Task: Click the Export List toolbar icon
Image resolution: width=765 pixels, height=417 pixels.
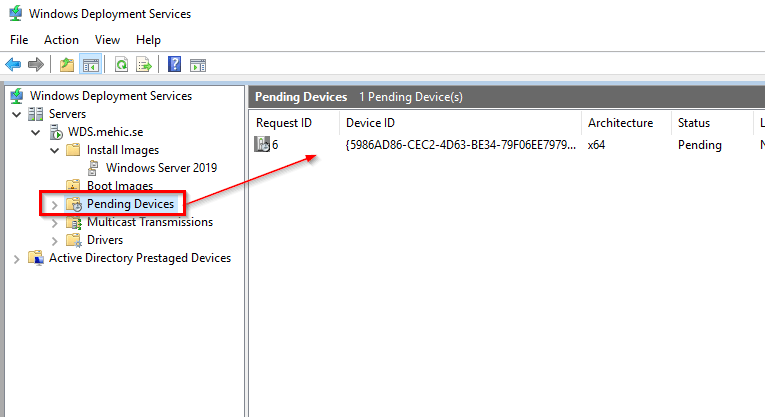Action: click(x=144, y=65)
